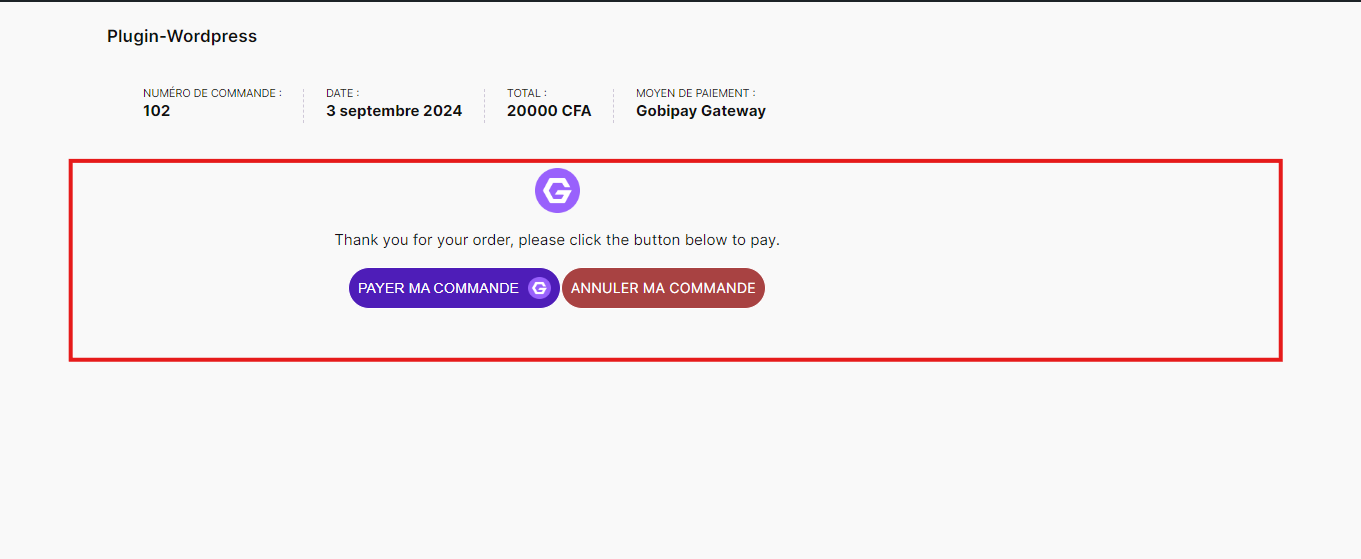Click dashed divider between date and total
This screenshot has height=559, width=1361.
click(x=485, y=105)
